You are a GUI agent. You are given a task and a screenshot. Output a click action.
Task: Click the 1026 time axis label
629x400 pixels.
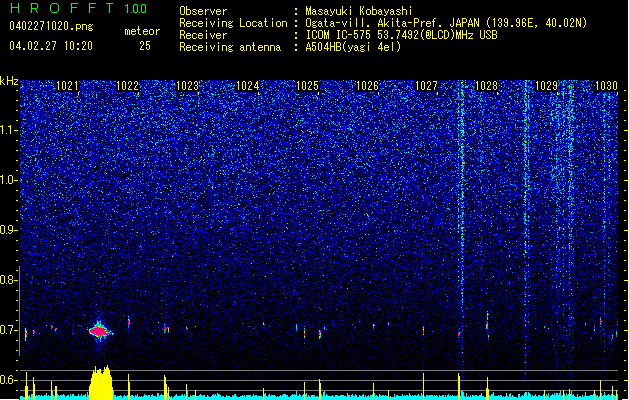click(367, 86)
